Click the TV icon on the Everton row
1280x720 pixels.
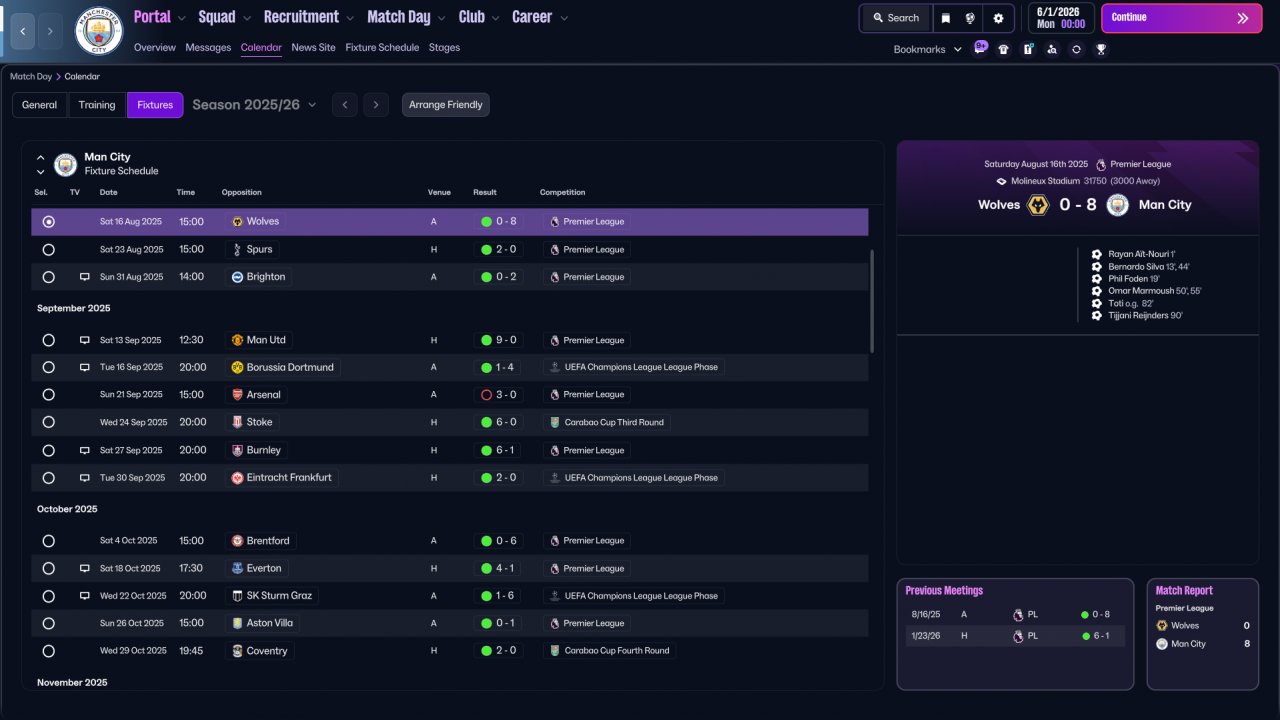(85, 568)
